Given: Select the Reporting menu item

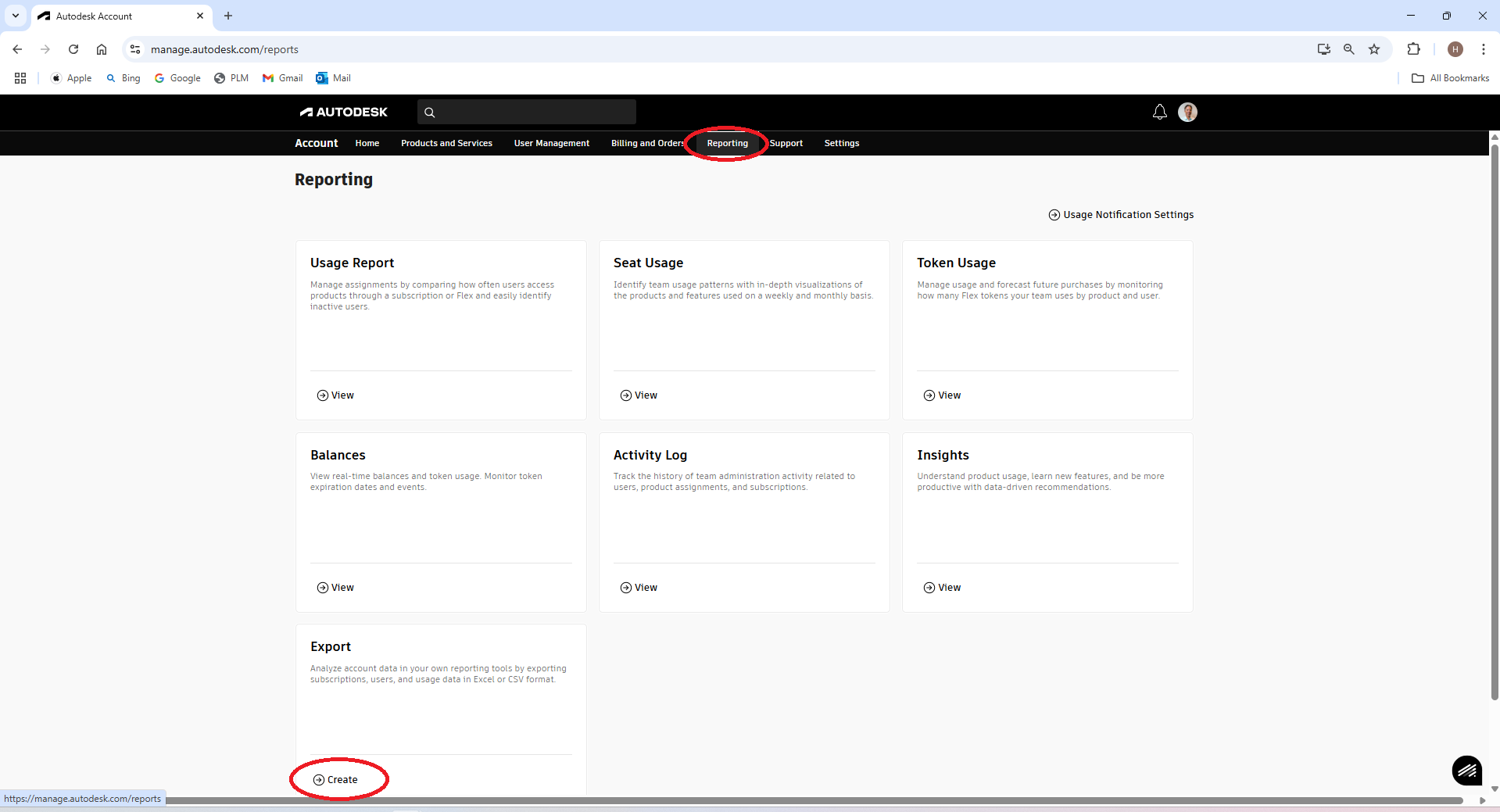Looking at the screenshot, I should pyautogui.click(x=728, y=143).
